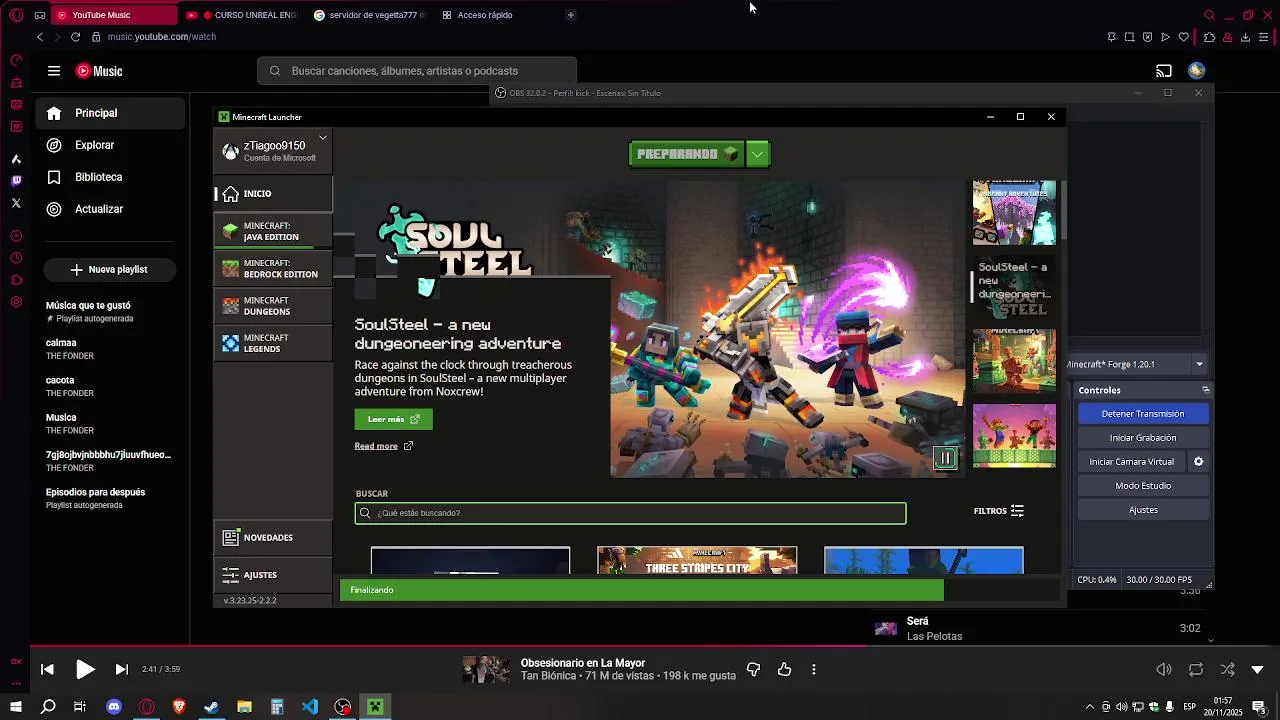Click Modo Estudio in OBS
Image resolution: width=1280 pixels, height=720 pixels.
click(1143, 486)
